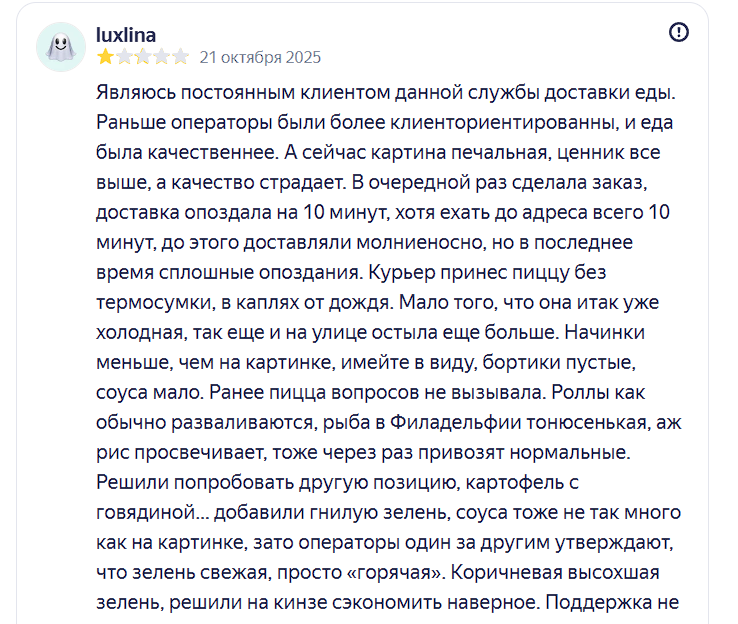
Task: Click the word термосумки in the review
Action: 154,303
